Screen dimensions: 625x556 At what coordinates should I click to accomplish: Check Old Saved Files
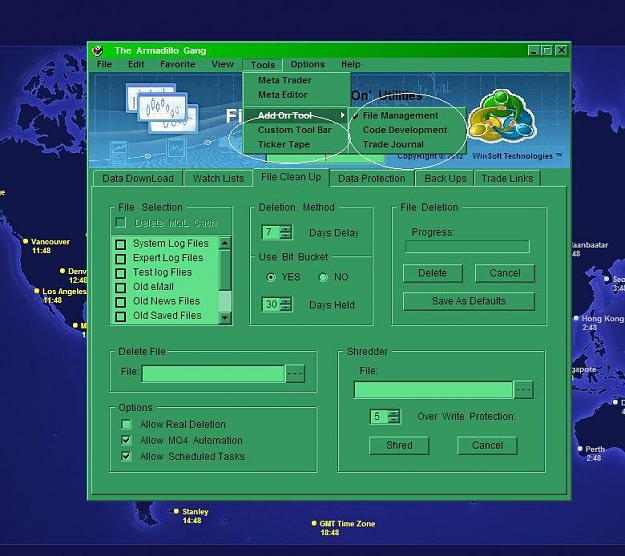click(x=120, y=316)
